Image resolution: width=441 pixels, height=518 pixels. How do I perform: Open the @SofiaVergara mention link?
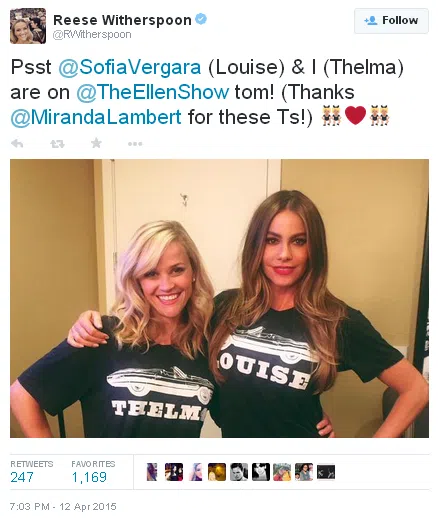130,67
